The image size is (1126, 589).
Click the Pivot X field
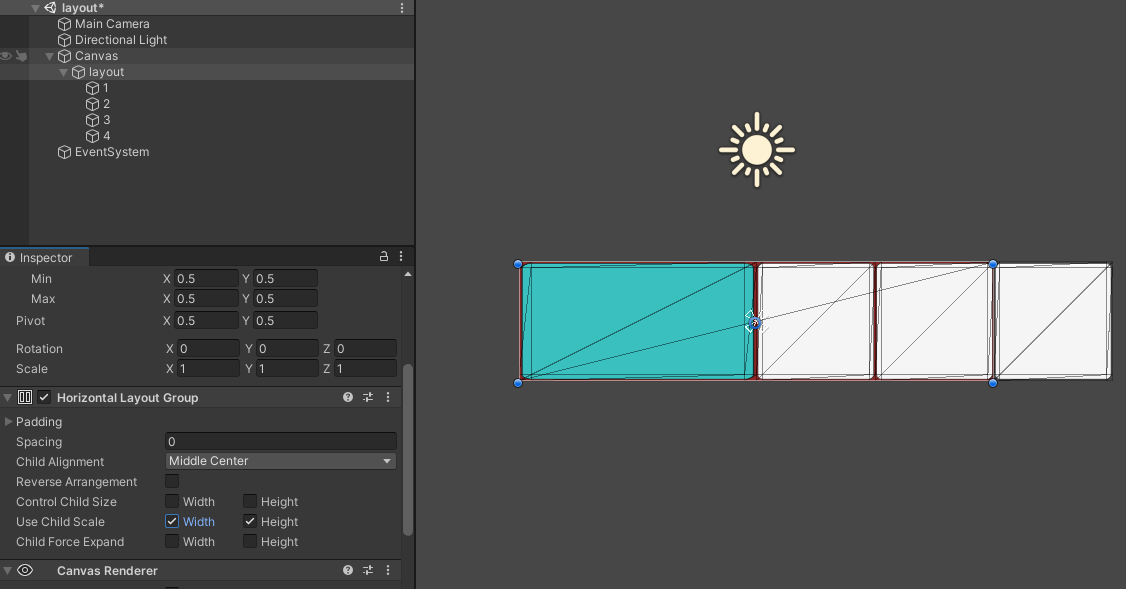[x=206, y=320]
